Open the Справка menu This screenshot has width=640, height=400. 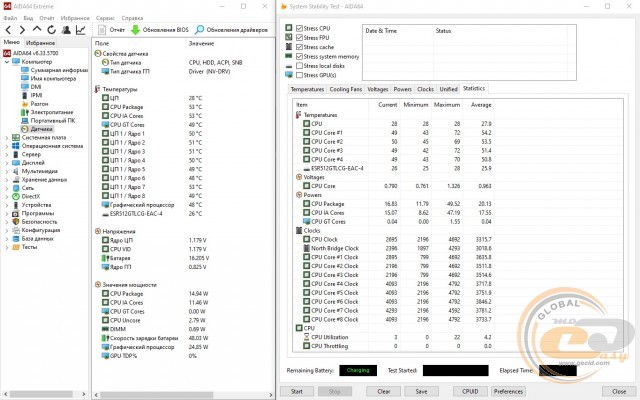coord(132,18)
